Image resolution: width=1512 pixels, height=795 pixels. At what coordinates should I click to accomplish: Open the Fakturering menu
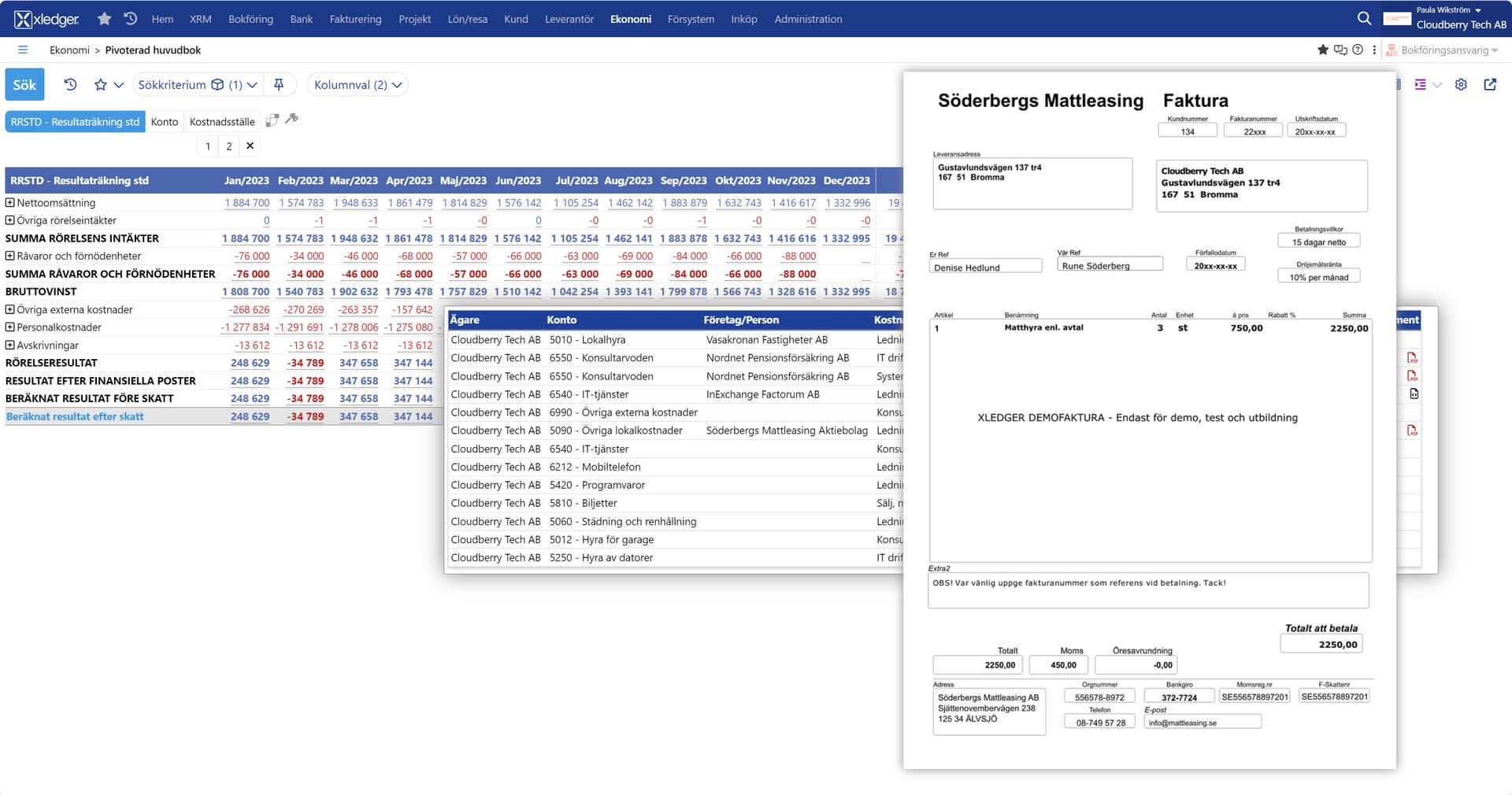pos(355,19)
